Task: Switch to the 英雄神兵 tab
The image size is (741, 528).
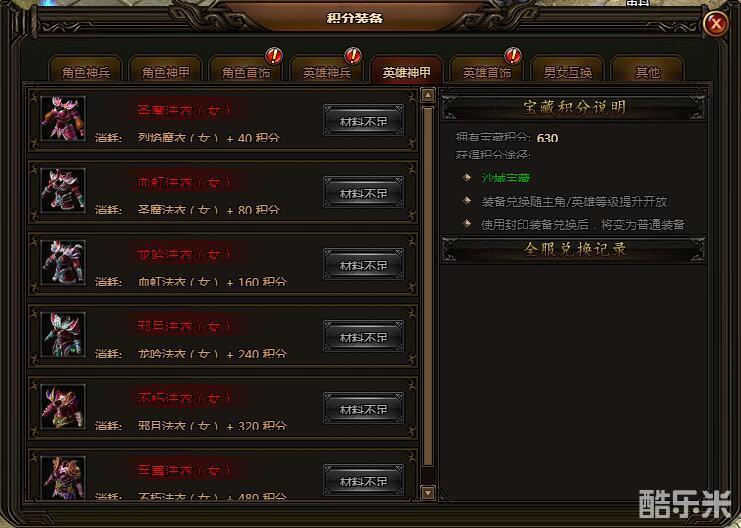Action: (x=327, y=70)
